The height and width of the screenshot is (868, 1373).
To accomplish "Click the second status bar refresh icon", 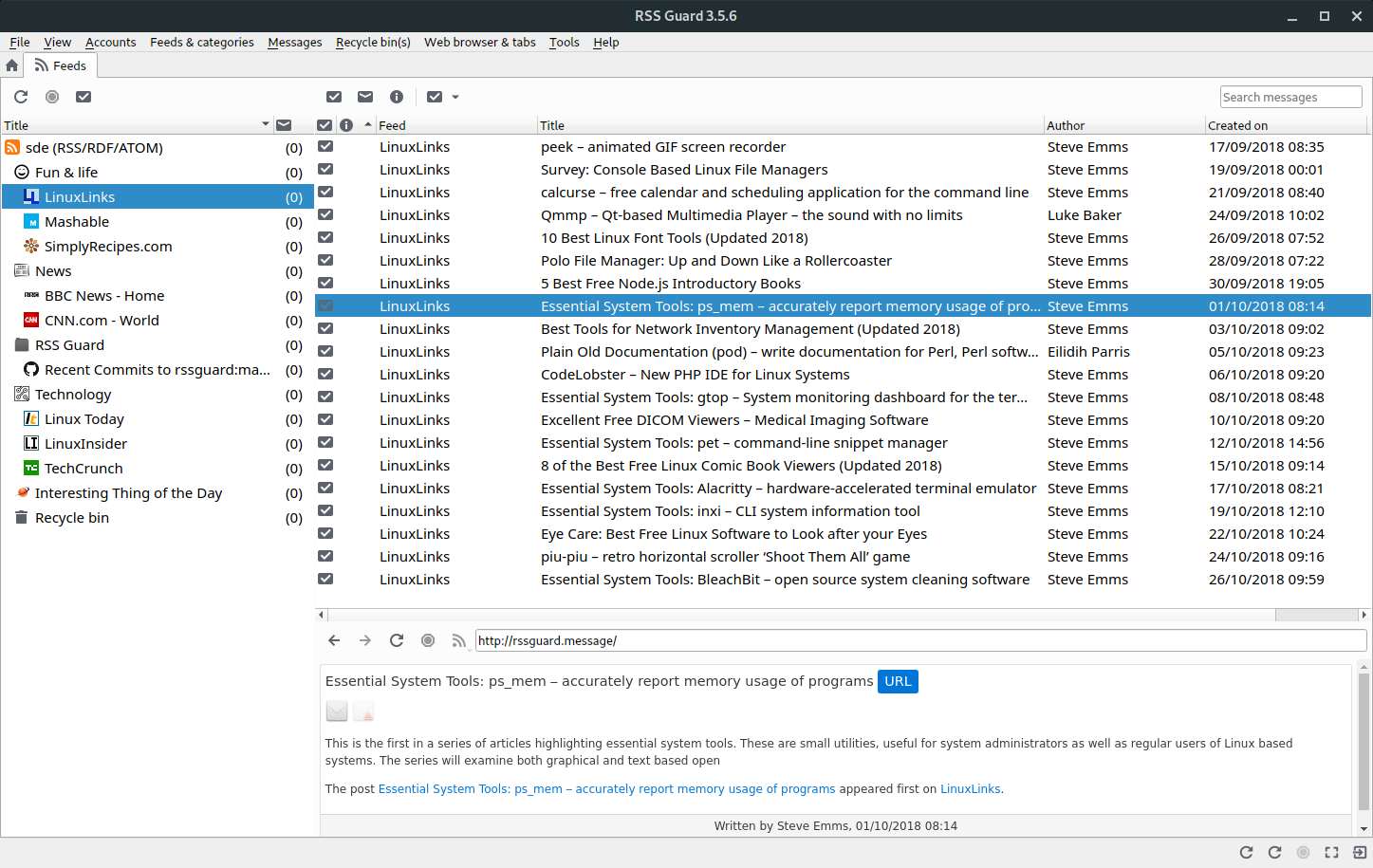I will [1274, 853].
